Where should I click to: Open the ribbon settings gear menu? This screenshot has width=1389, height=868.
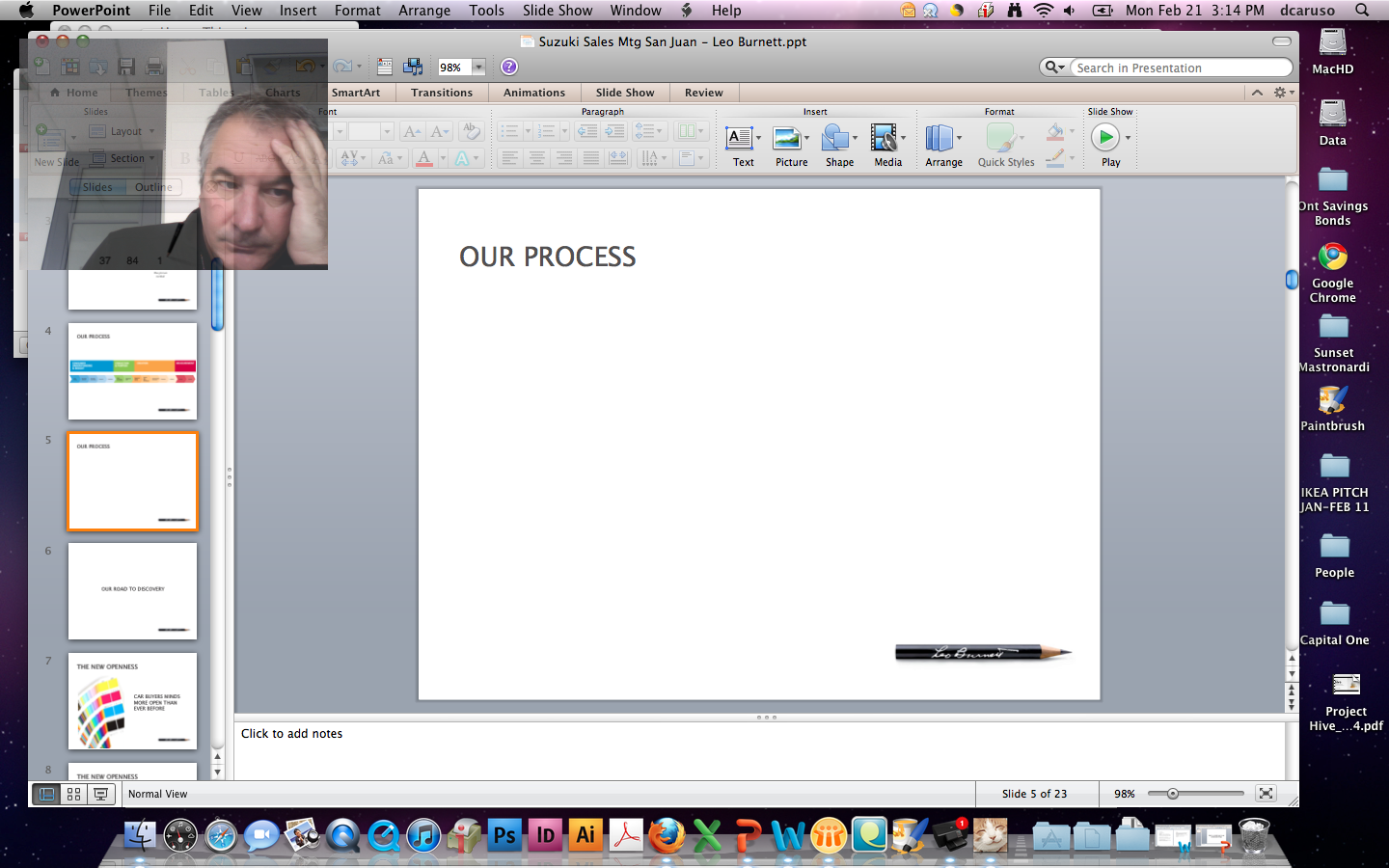click(x=1281, y=93)
